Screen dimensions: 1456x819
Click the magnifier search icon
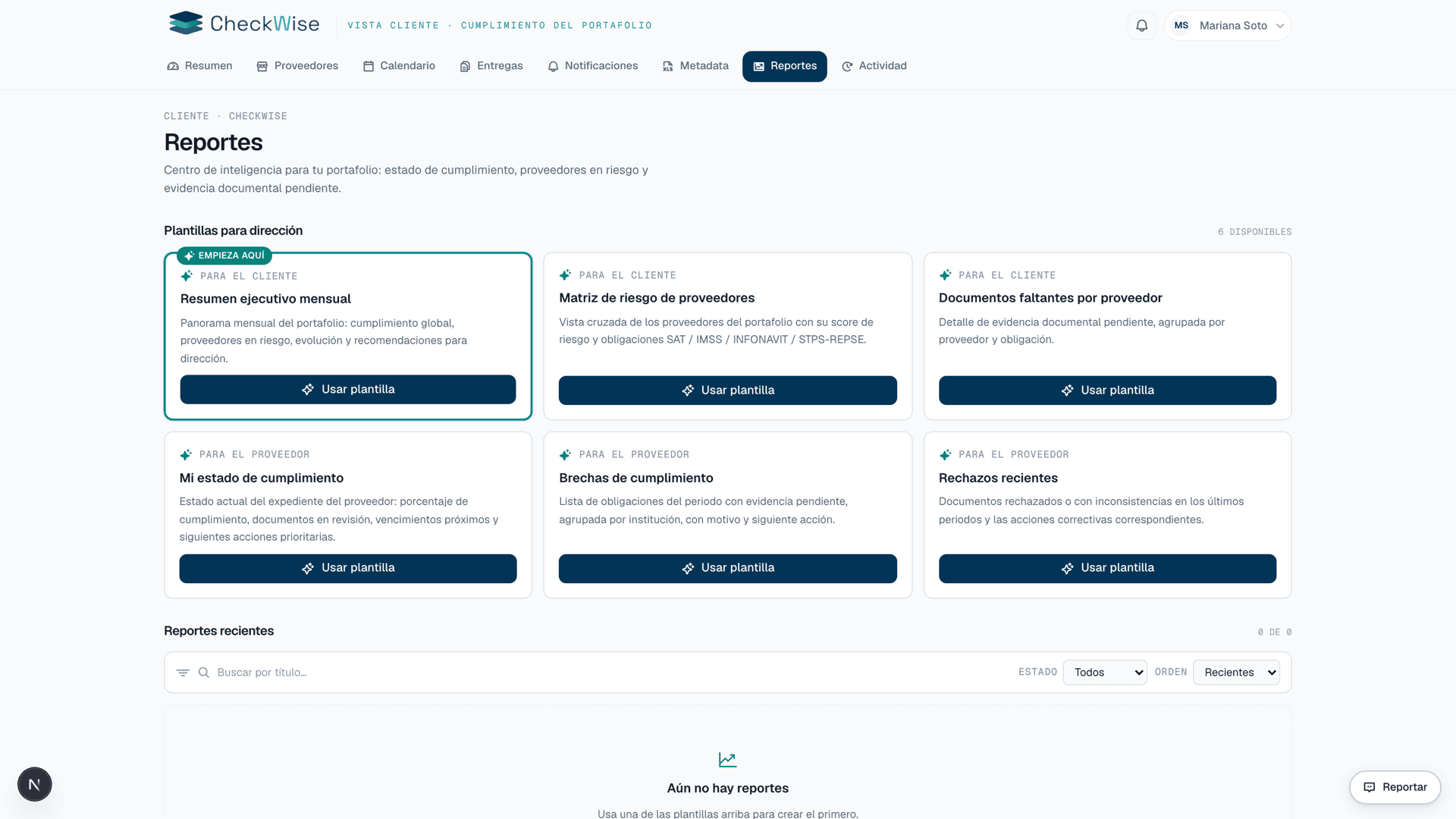204,673
